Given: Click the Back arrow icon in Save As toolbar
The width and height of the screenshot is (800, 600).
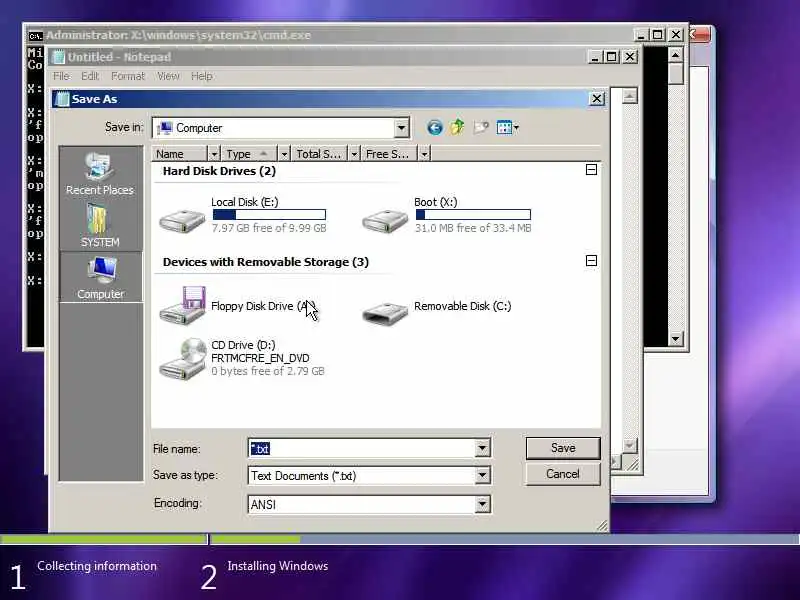Looking at the screenshot, I should pyautogui.click(x=435, y=128).
